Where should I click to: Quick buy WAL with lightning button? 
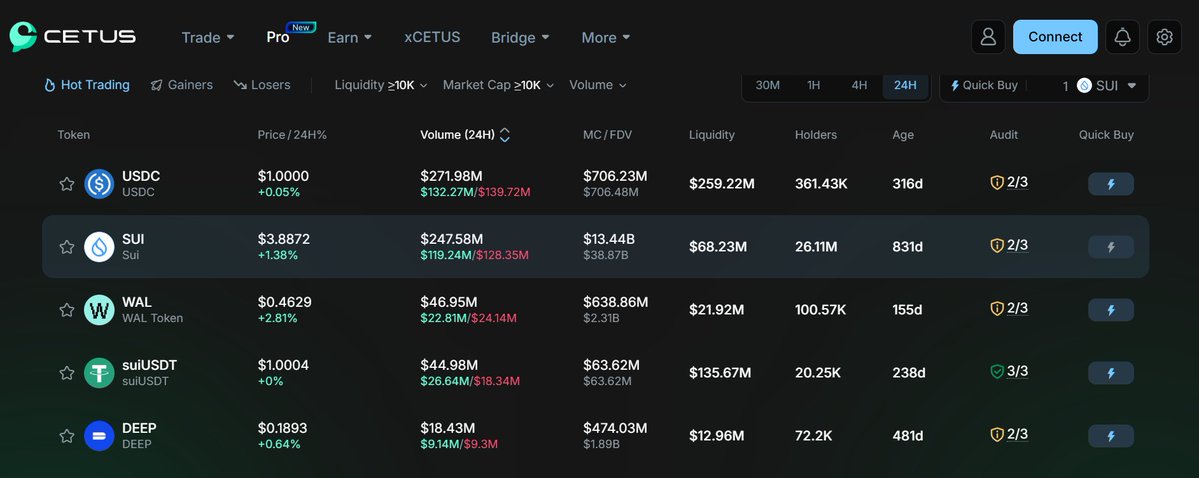click(1110, 310)
